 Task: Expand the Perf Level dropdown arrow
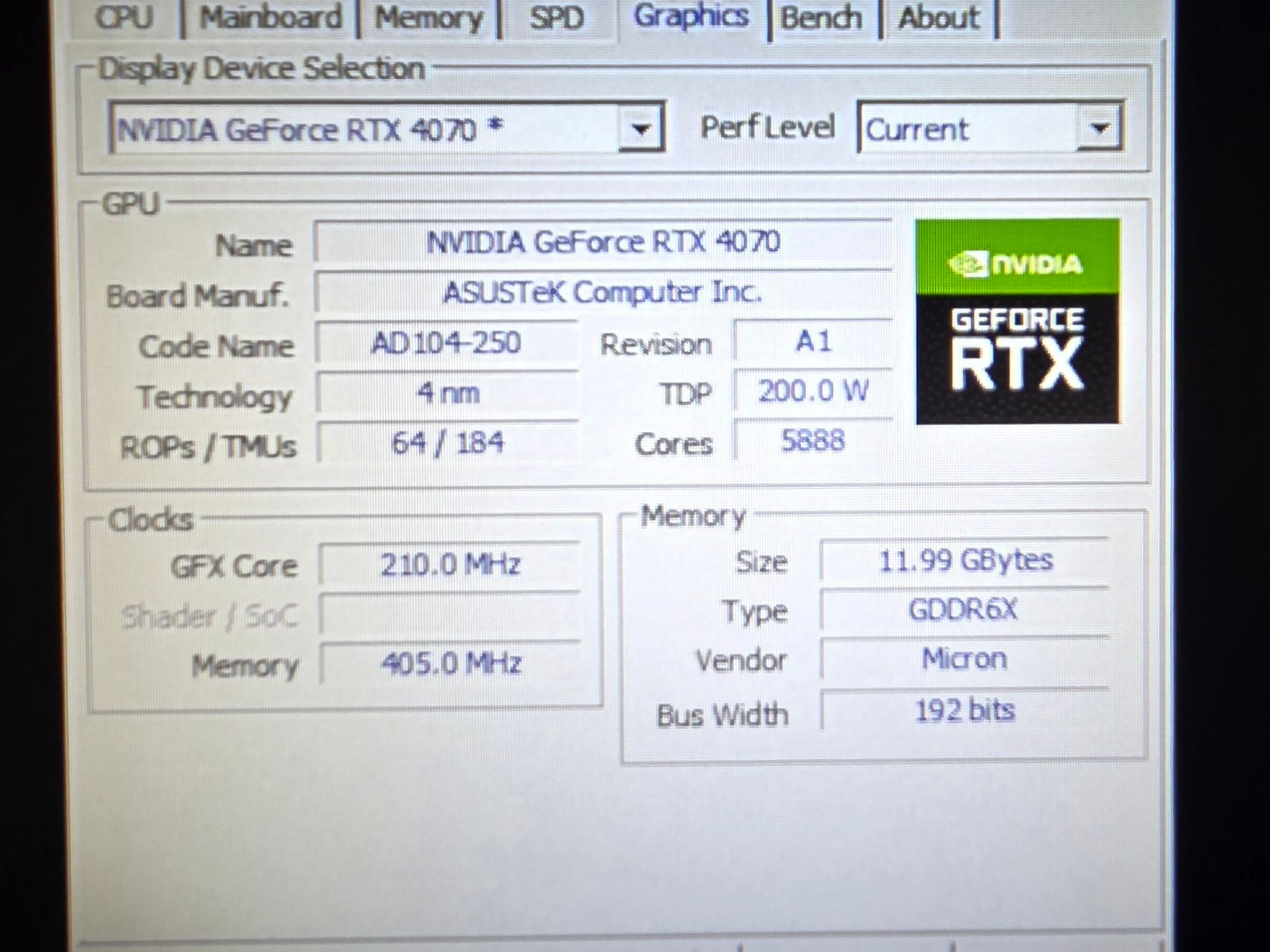[x=1099, y=128]
